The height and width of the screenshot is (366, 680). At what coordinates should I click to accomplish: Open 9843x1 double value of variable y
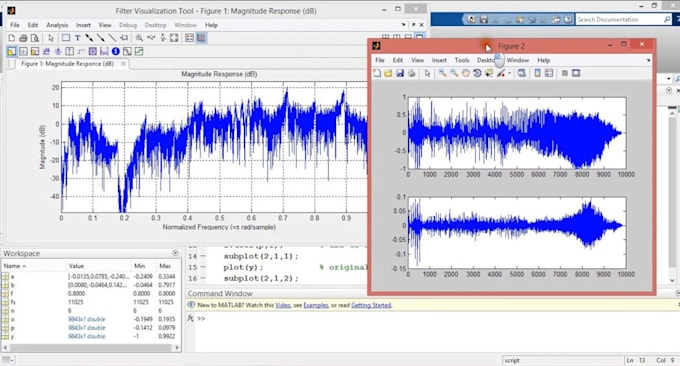tap(86, 336)
